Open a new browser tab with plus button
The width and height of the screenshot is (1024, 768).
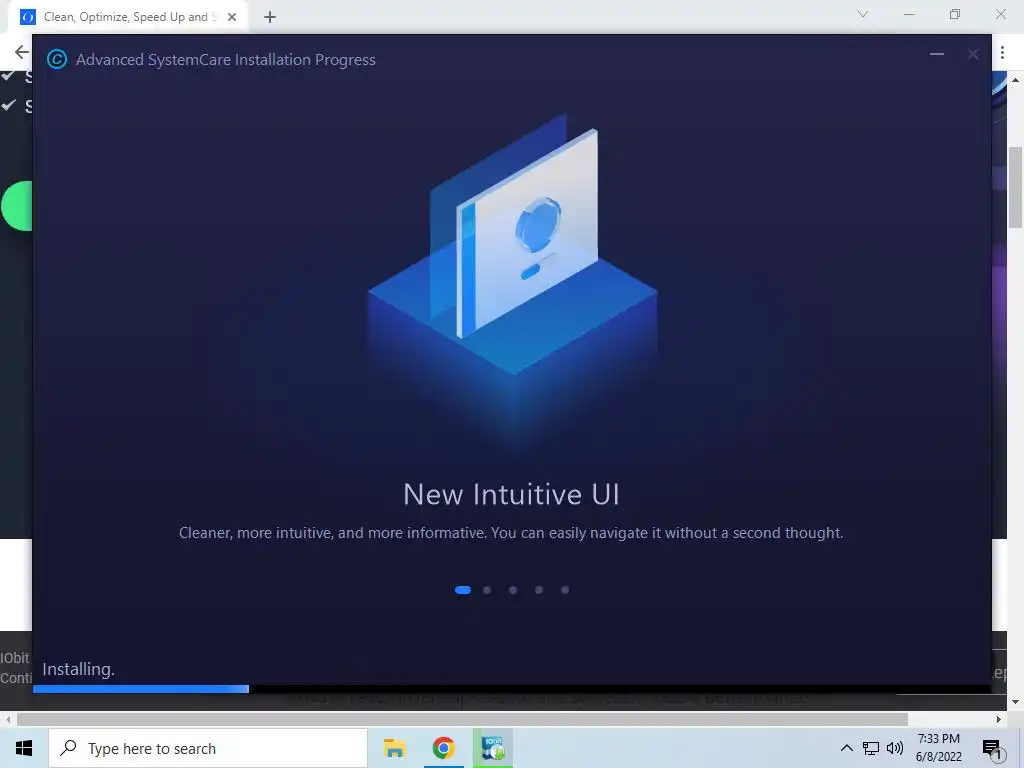270,17
